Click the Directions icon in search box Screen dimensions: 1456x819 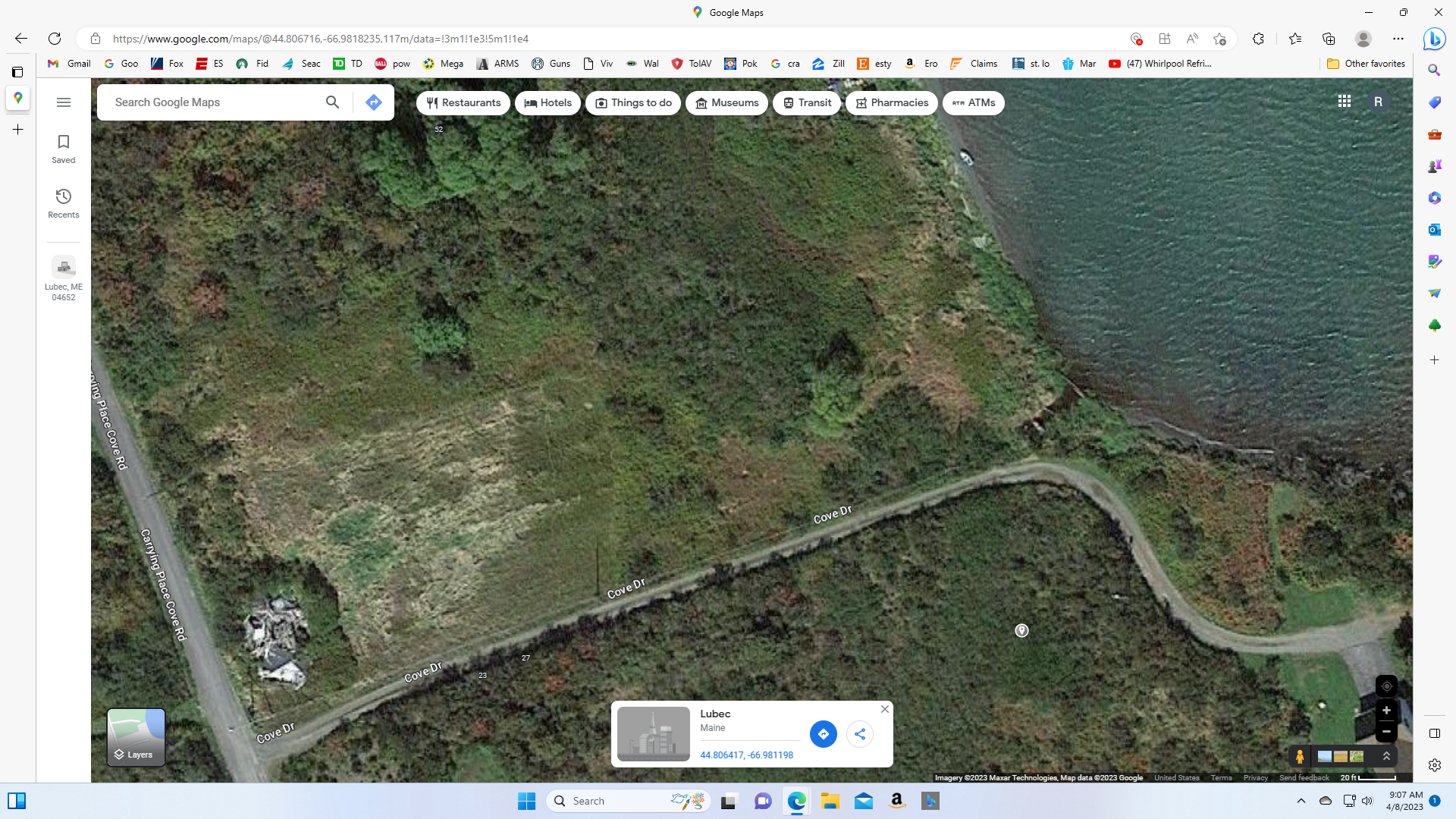373,102
